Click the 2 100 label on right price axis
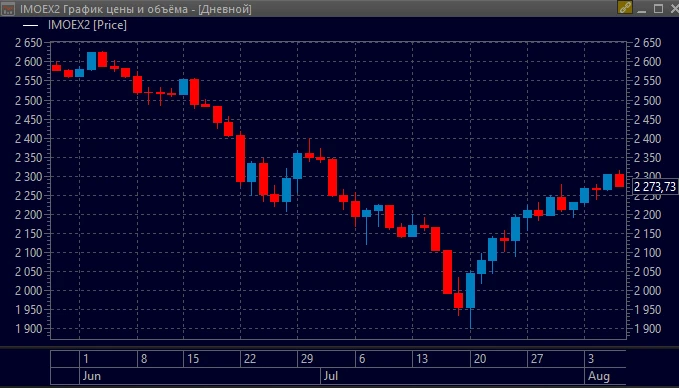Image resolution: width=679 pixels, height=388 pixels. tap(647, 252)
